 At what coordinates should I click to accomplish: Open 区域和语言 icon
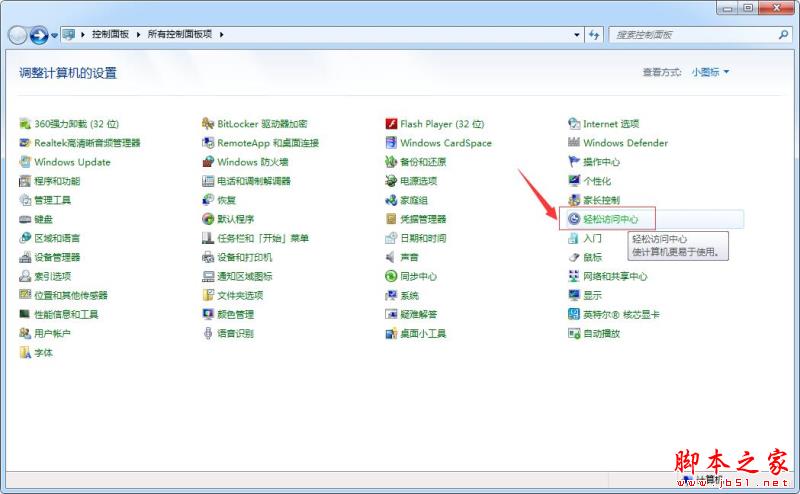pos(25,238)
